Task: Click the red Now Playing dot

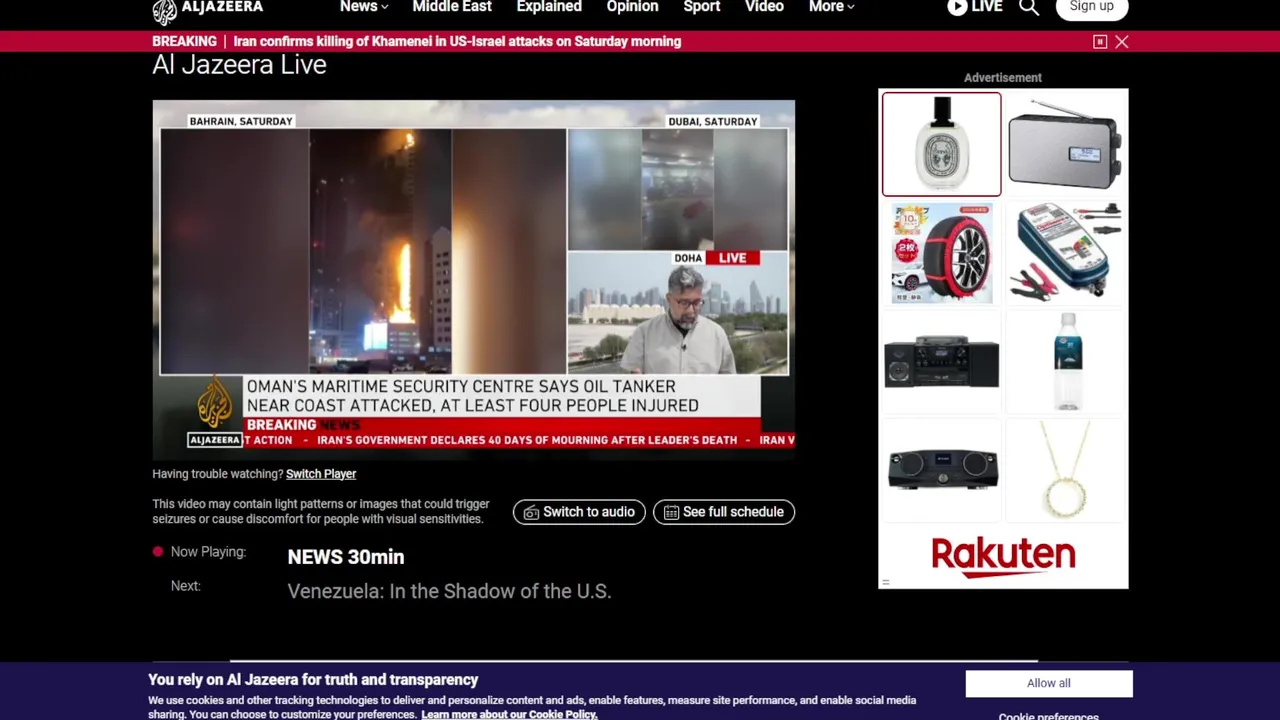Action: pos(158,551)
